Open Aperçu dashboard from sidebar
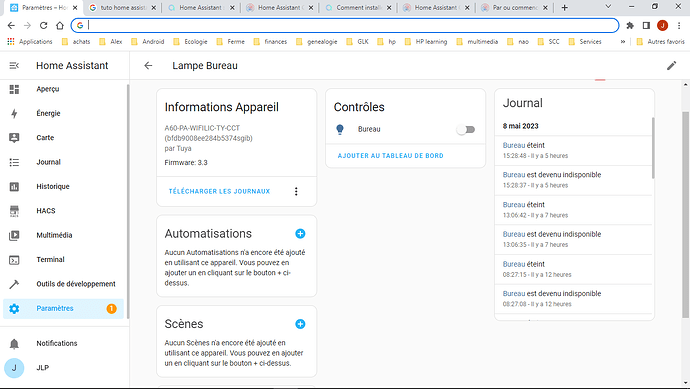 pyautogui.click(x=48, y=89)
